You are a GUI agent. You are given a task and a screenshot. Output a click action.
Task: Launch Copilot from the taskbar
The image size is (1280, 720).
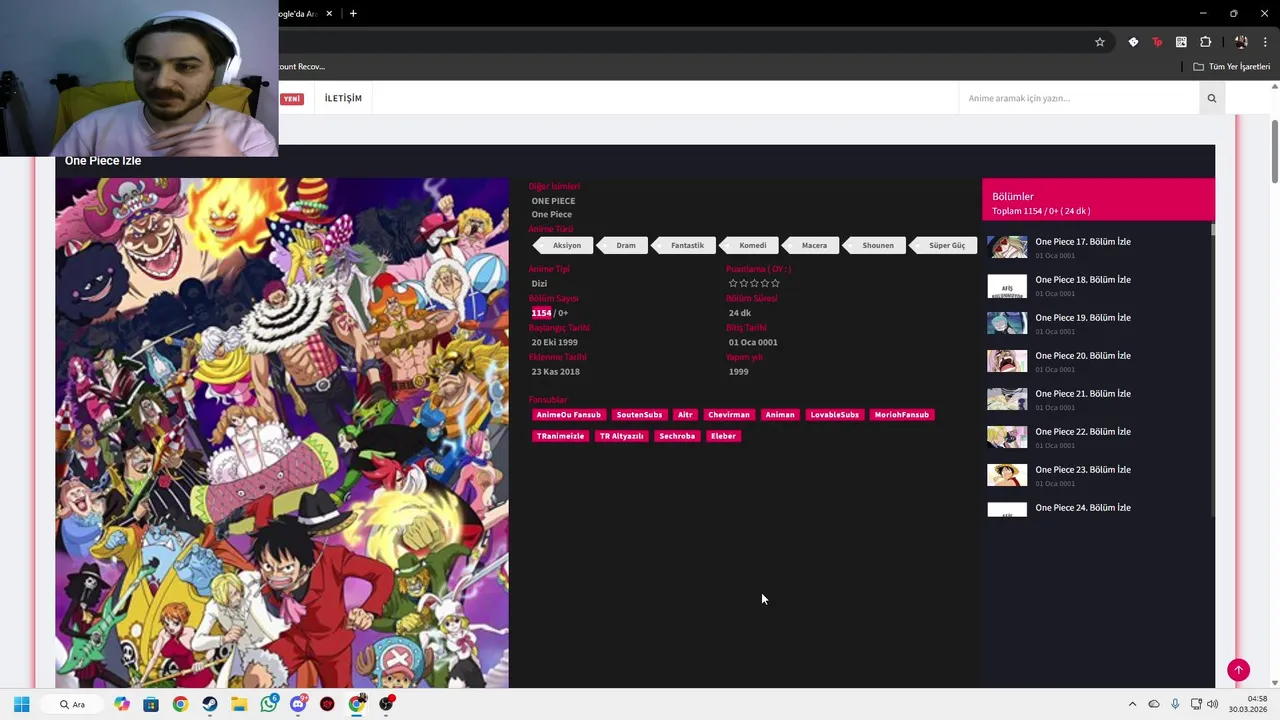click(x=122, y=704)
